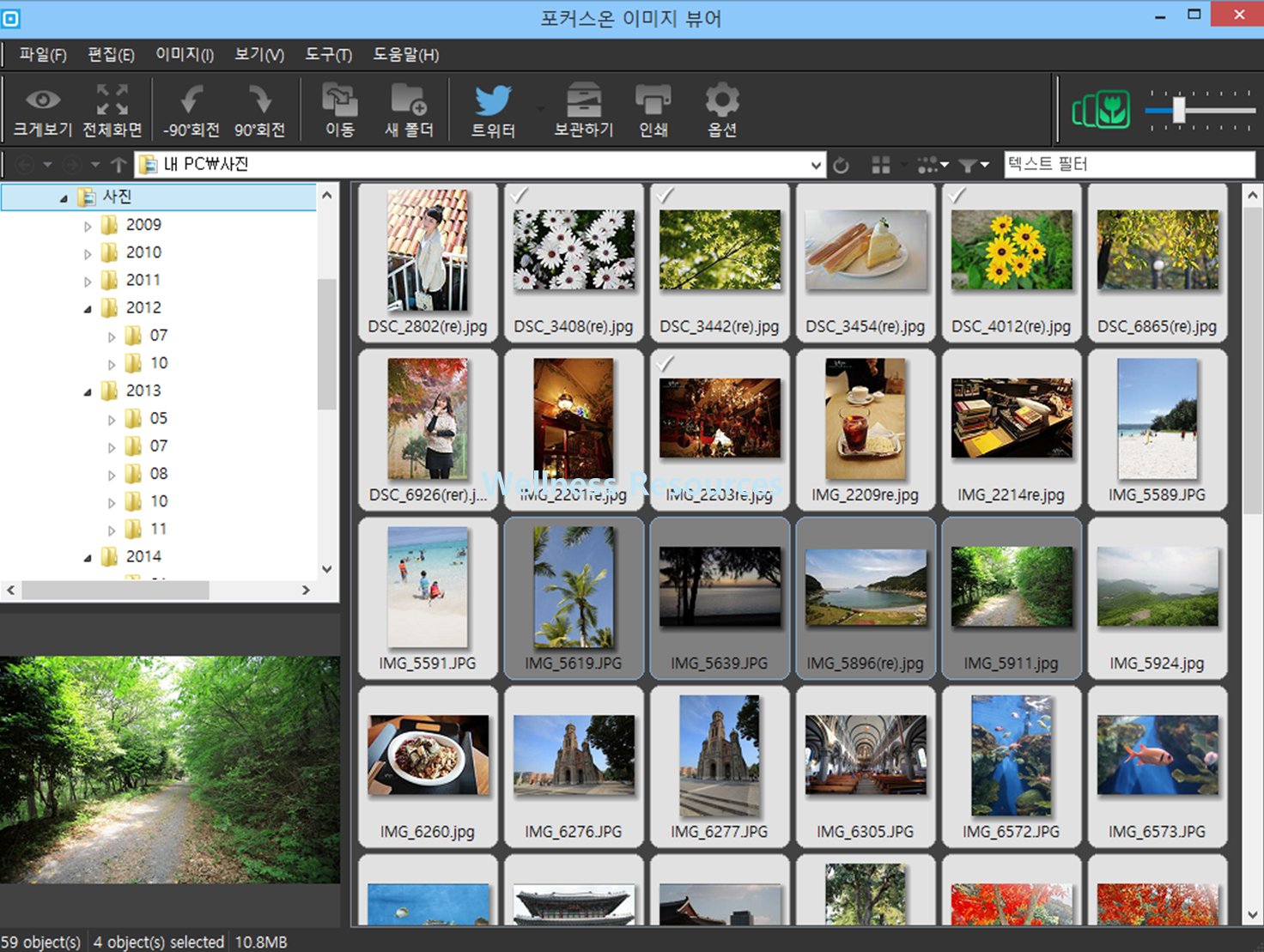Click the folder tree horizontal scrollbar
The image size is (1264, 952).
point(115,591)
